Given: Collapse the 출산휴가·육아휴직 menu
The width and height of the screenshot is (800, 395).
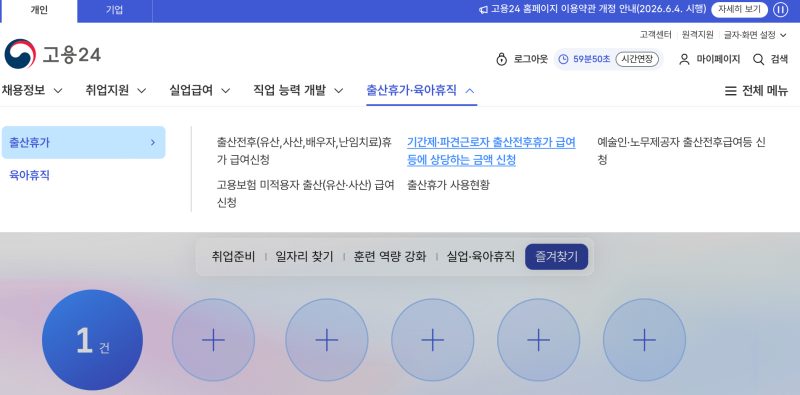Looking at the screenshot, I should [421, 91].
